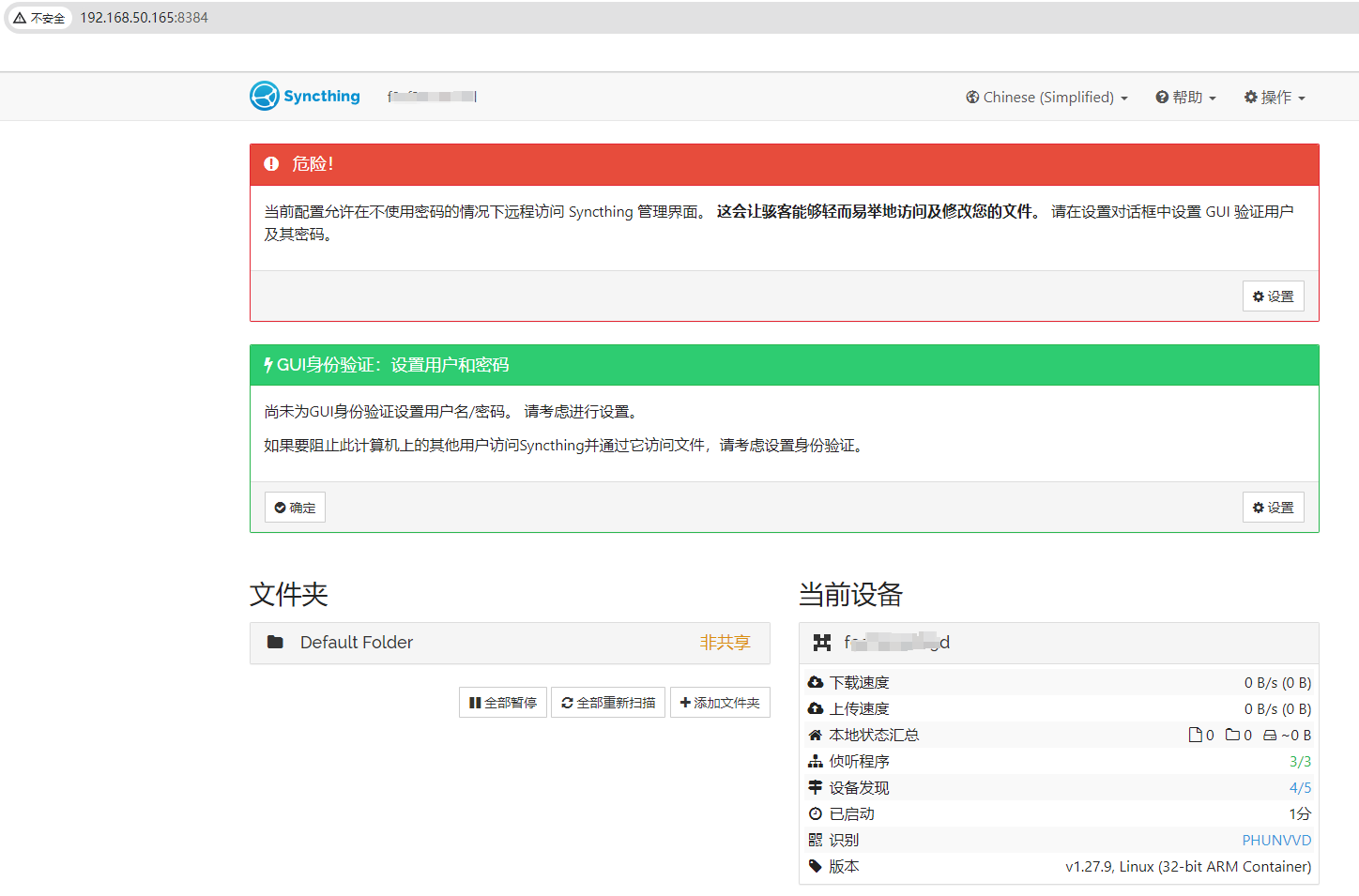Screen dimensions: 1359x896
Task: Click the browser address 192.168.50.165:8384
Action: tap(144, 18)
